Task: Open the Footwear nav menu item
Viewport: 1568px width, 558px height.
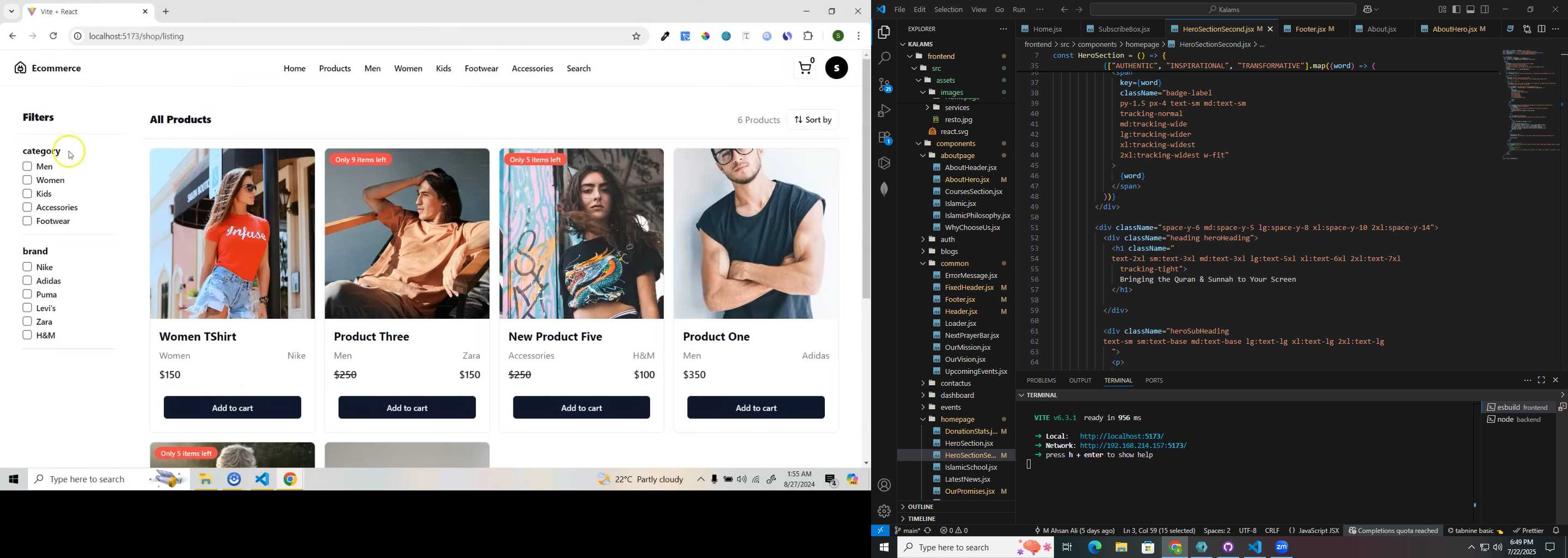Action: (x=481, y=69)
